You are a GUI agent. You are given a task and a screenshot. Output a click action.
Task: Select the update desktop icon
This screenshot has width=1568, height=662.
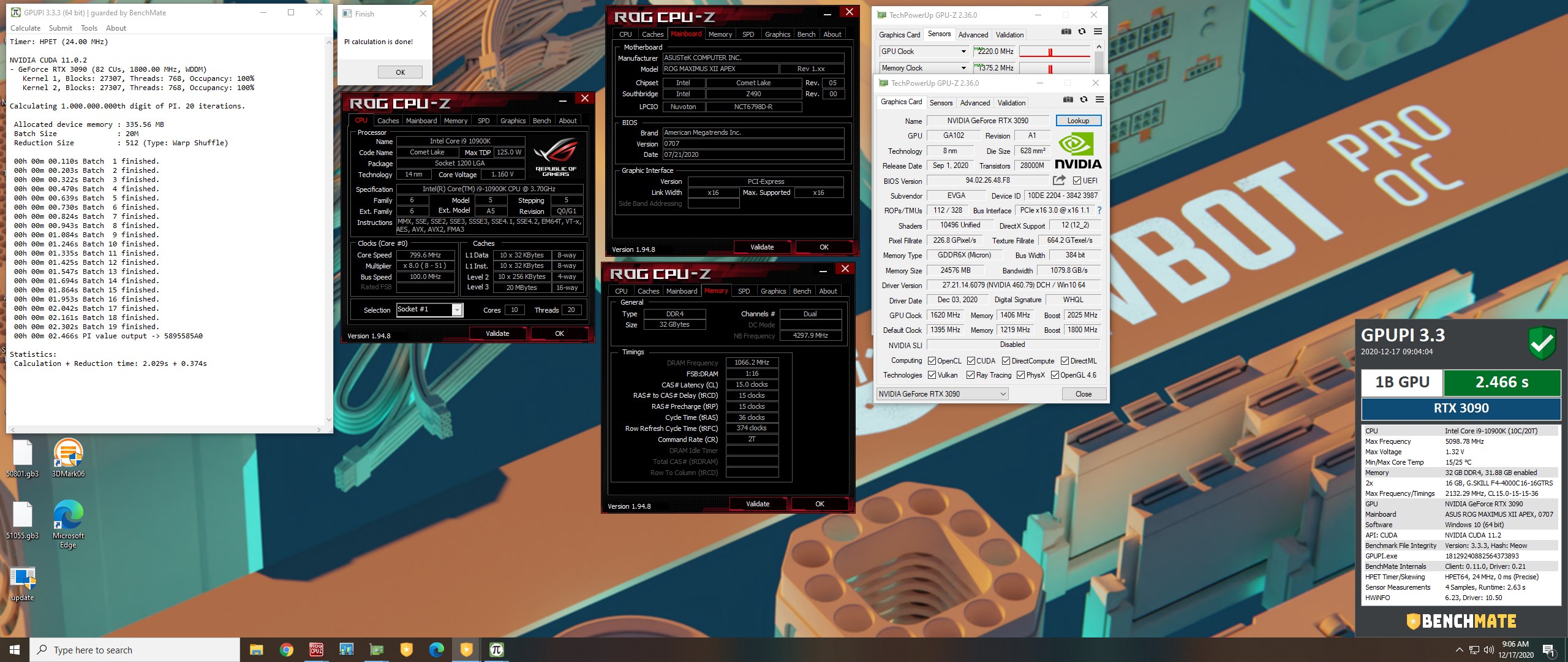click(x=22, y=584)
